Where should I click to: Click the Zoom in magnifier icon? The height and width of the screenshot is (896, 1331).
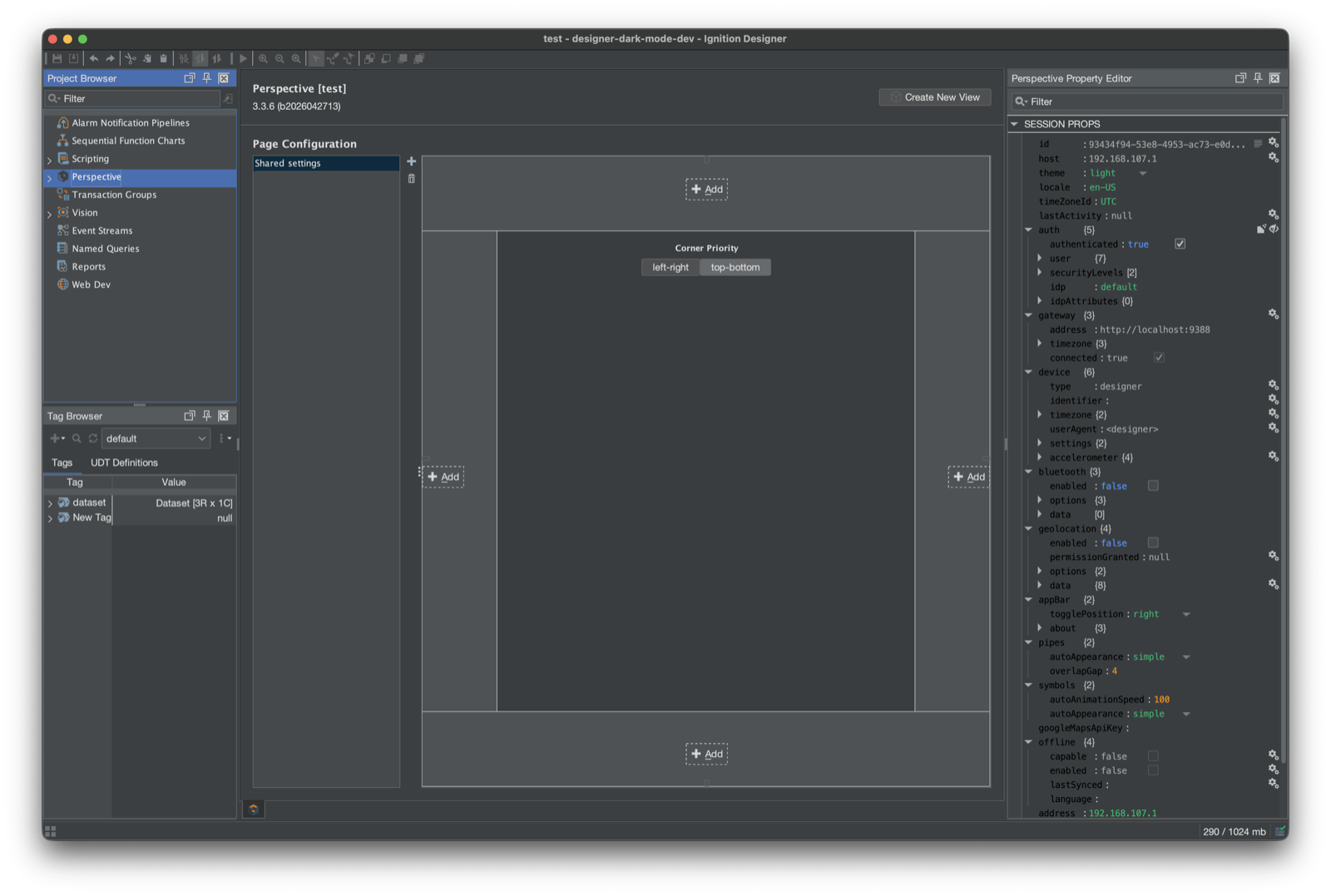[x=263, y=59]
